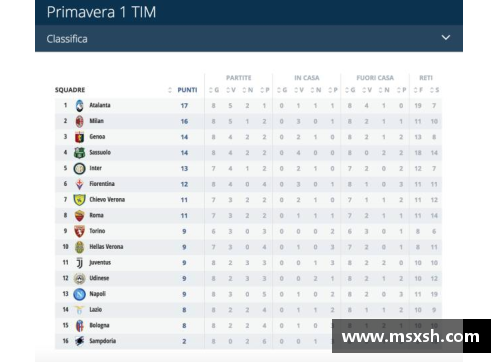Click the Atalanta team crest

(79, 106)
